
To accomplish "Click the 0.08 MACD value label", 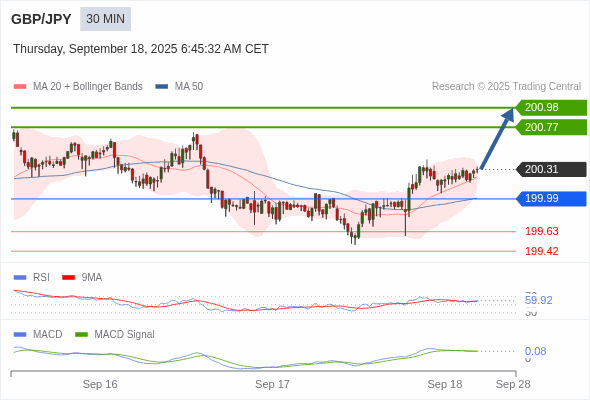I will coord(535,351).
